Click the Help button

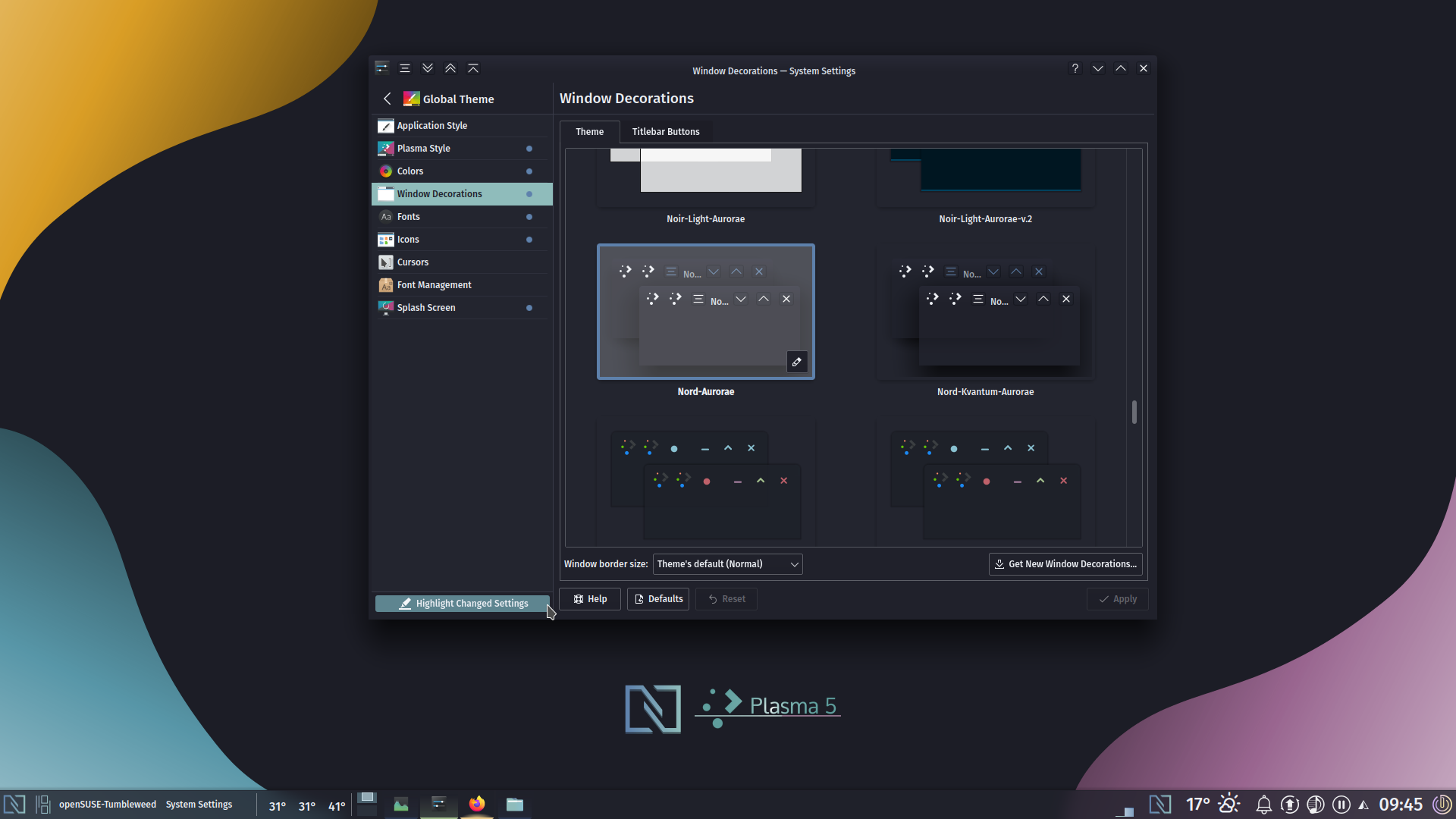coord(590,599)
